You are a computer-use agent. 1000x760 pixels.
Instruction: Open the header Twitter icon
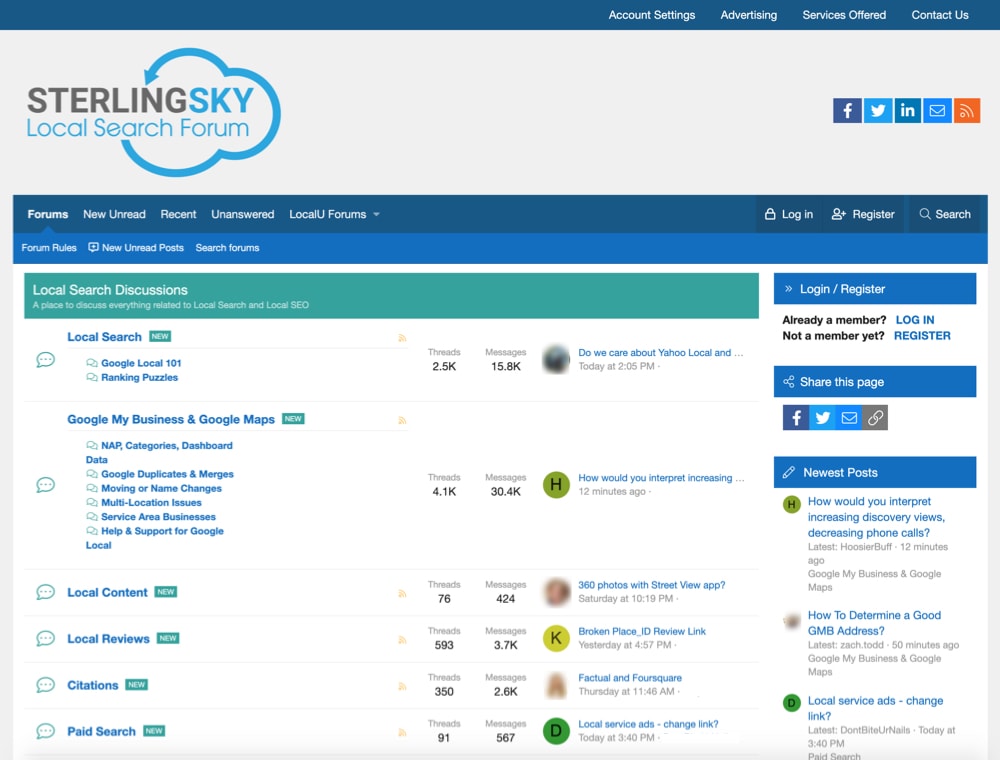(878, 111)
